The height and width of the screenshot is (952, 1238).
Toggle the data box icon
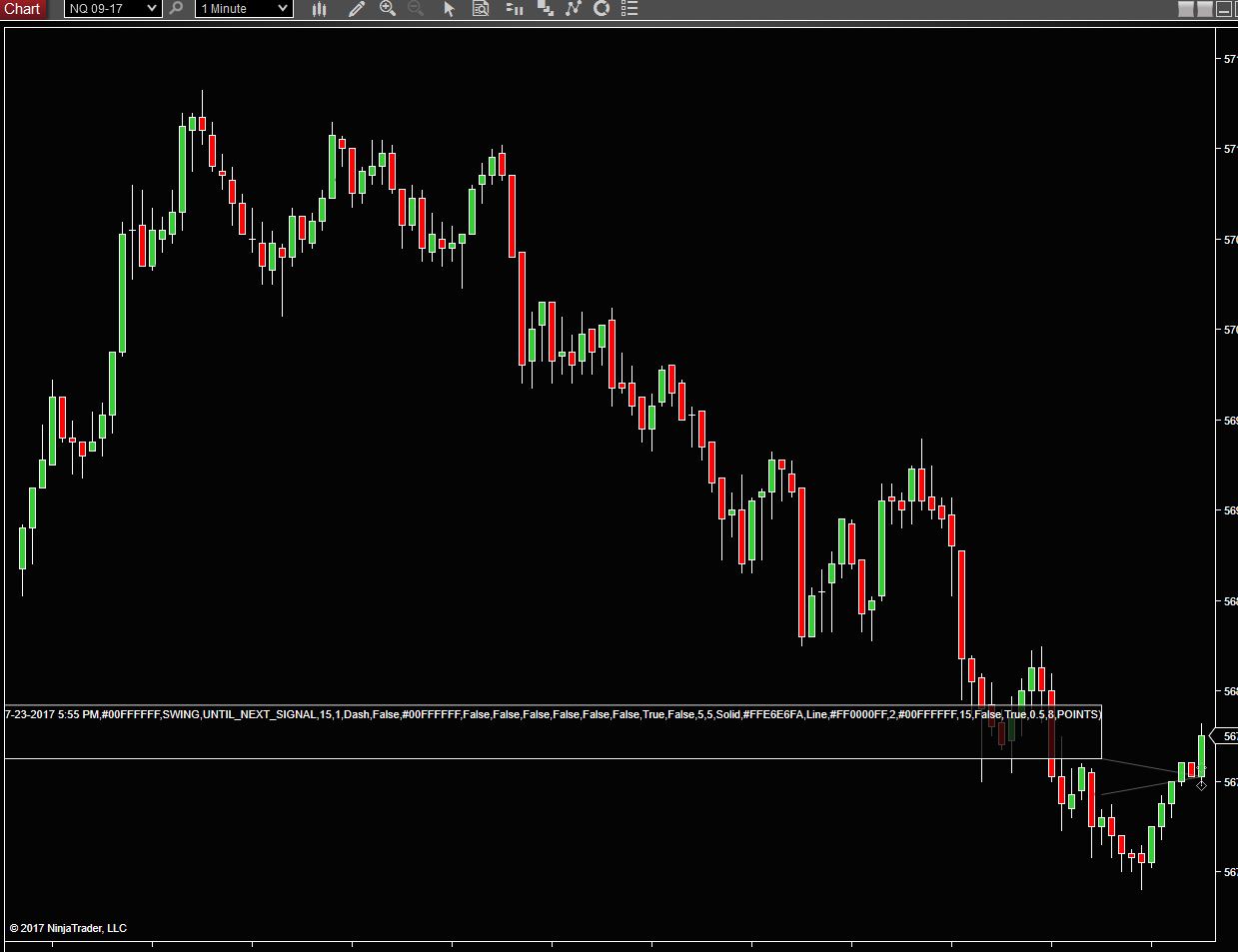coord(481,9)
